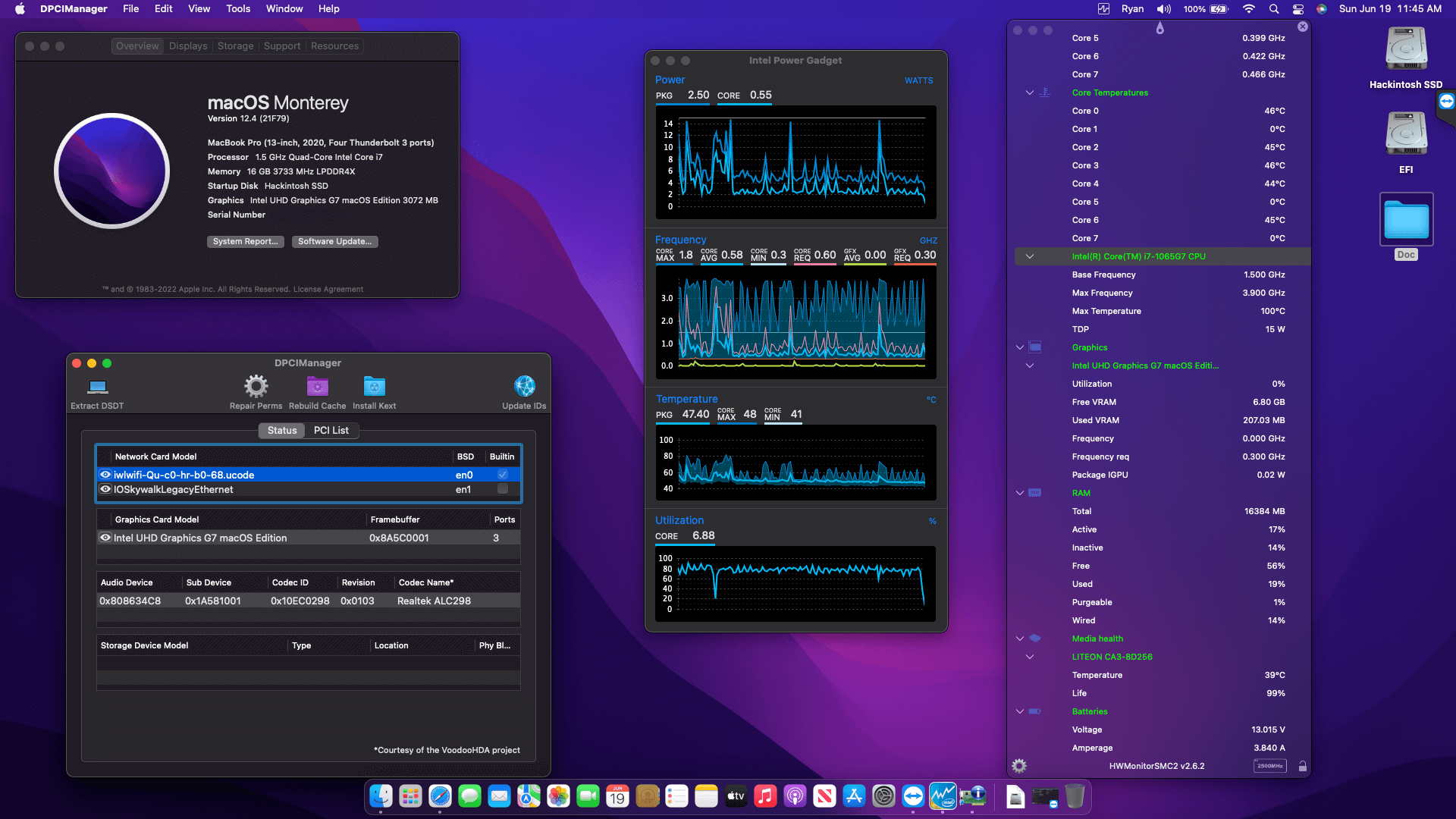Click the Siri menu bar icon
The height and width of the screenshot is (819, 1456).
click(1322, 9)
